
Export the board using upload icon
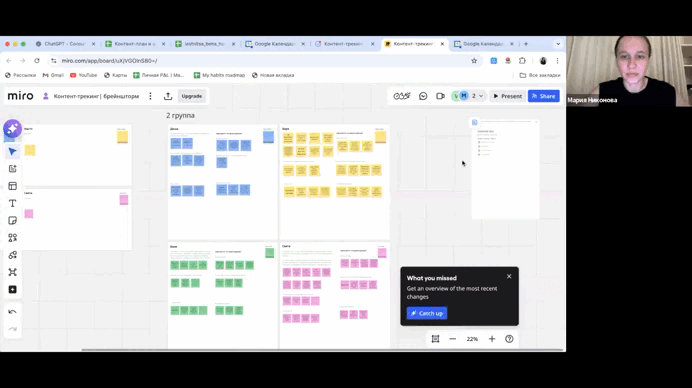tap(168, 96)
